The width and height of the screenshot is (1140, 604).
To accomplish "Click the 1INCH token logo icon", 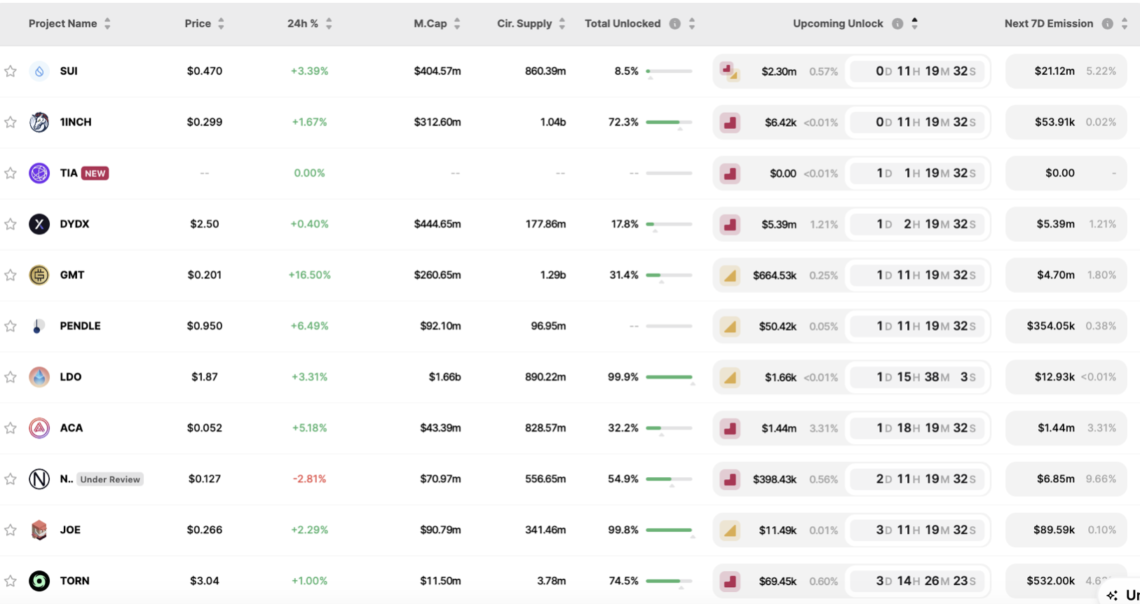I will (x=39, y=122).
